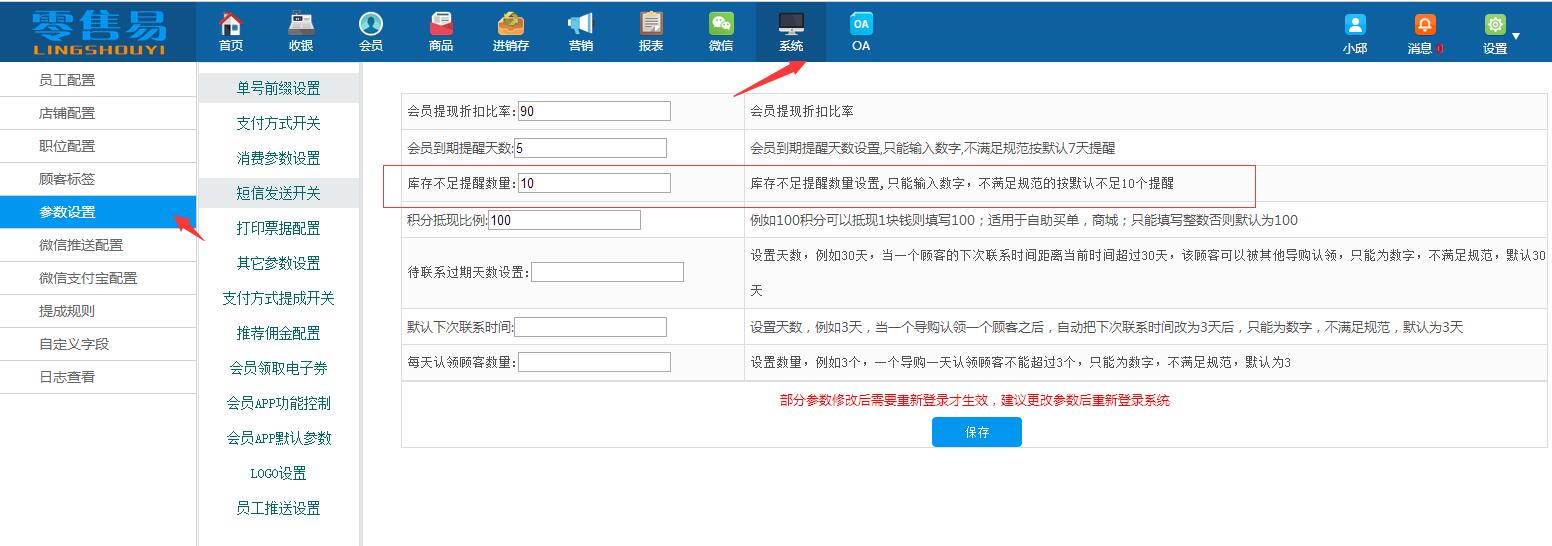The image size is (1552, 546).
Task: Open the 营销 marketing megaphone icon
Action: pyautogui.click(x=581, y=32)
